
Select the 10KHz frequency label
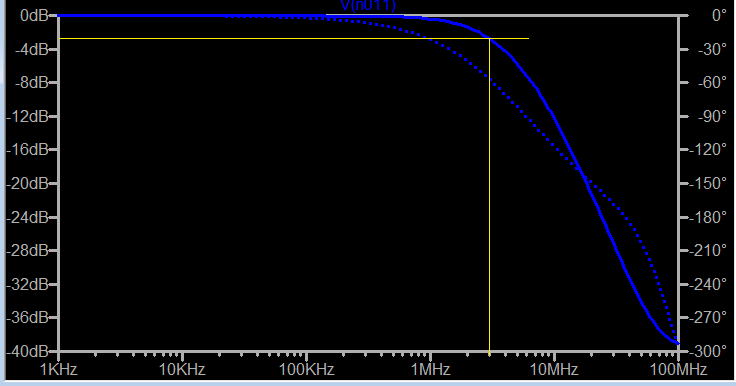182,369
